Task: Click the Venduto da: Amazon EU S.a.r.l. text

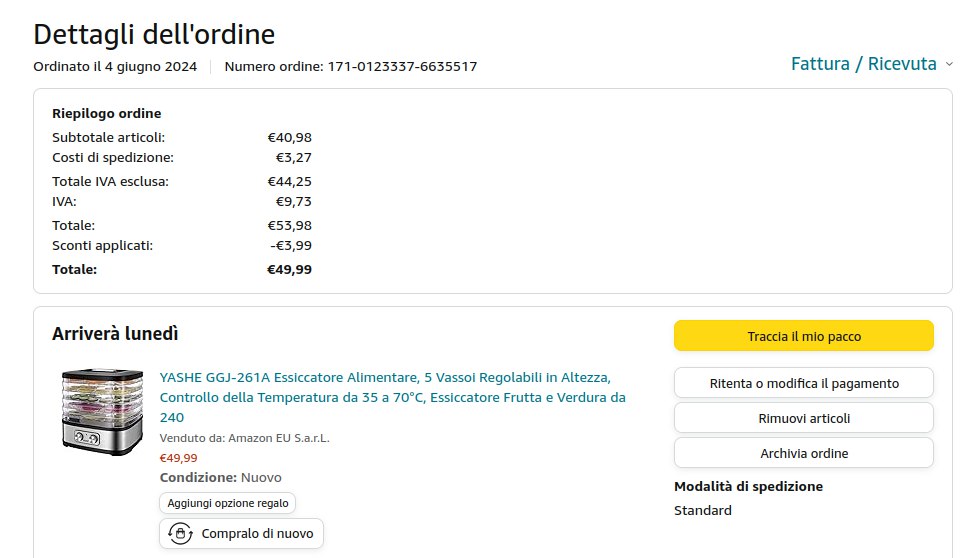Action: [244, 438]
